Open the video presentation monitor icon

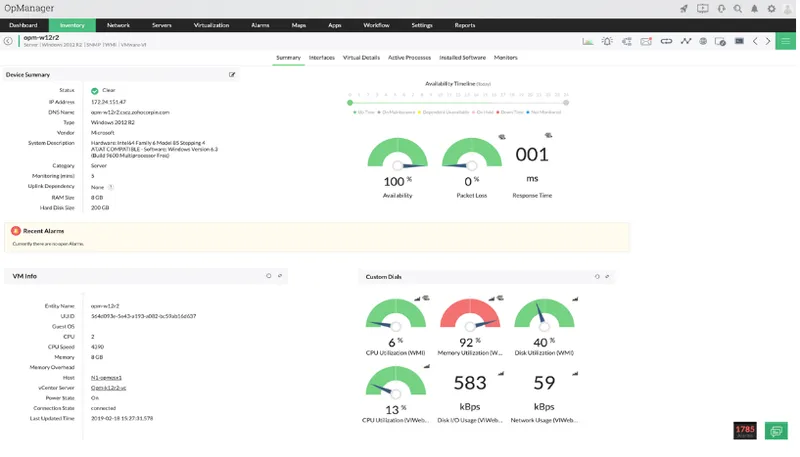tap(703, 9)
